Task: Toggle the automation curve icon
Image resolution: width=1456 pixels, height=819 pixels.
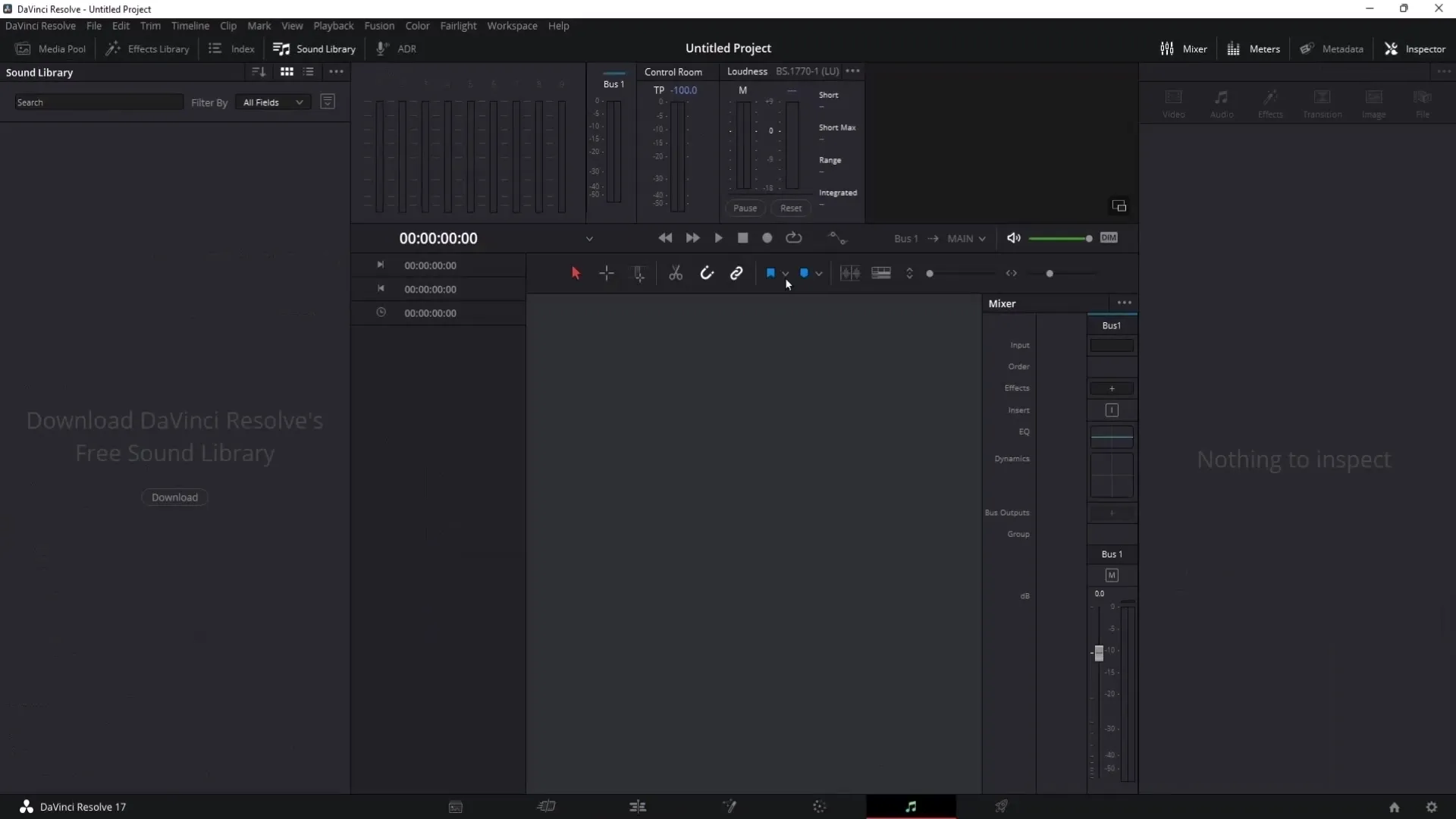Action: pos(837,238)
